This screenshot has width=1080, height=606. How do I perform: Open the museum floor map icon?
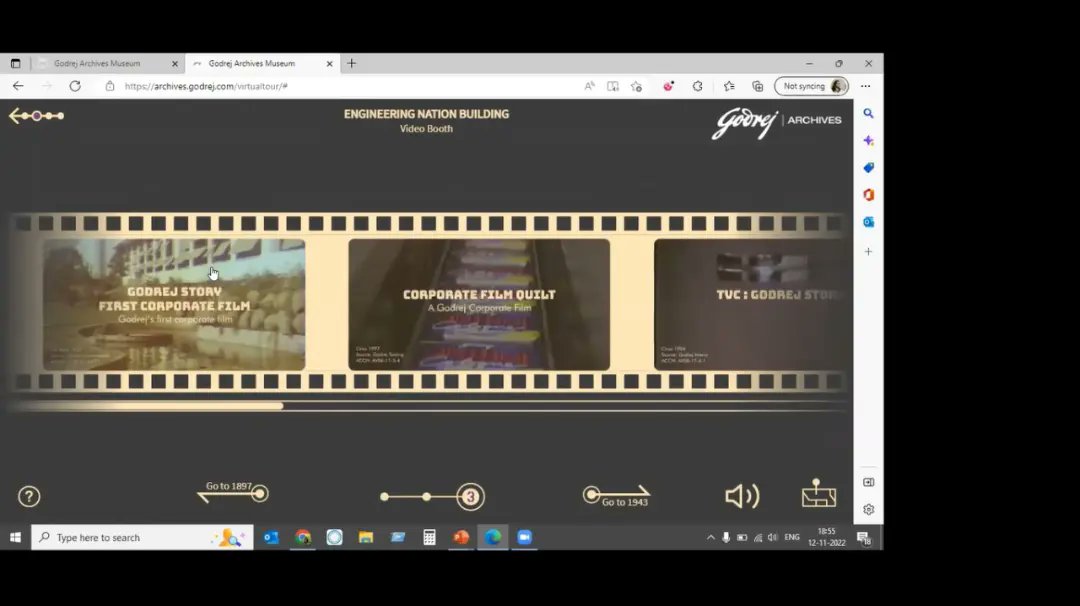pyautogui.click(x=819, y=493)
